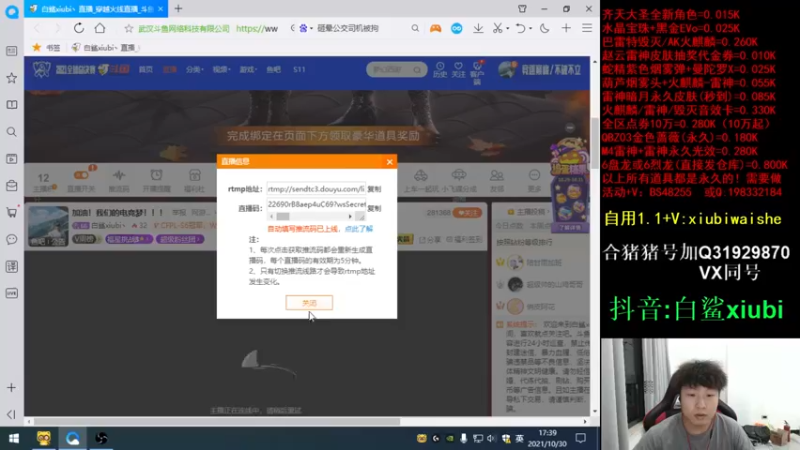Click the sidebar search magnifier icon
This screenshot has width=800, height=450.
[x=11, y=132]
